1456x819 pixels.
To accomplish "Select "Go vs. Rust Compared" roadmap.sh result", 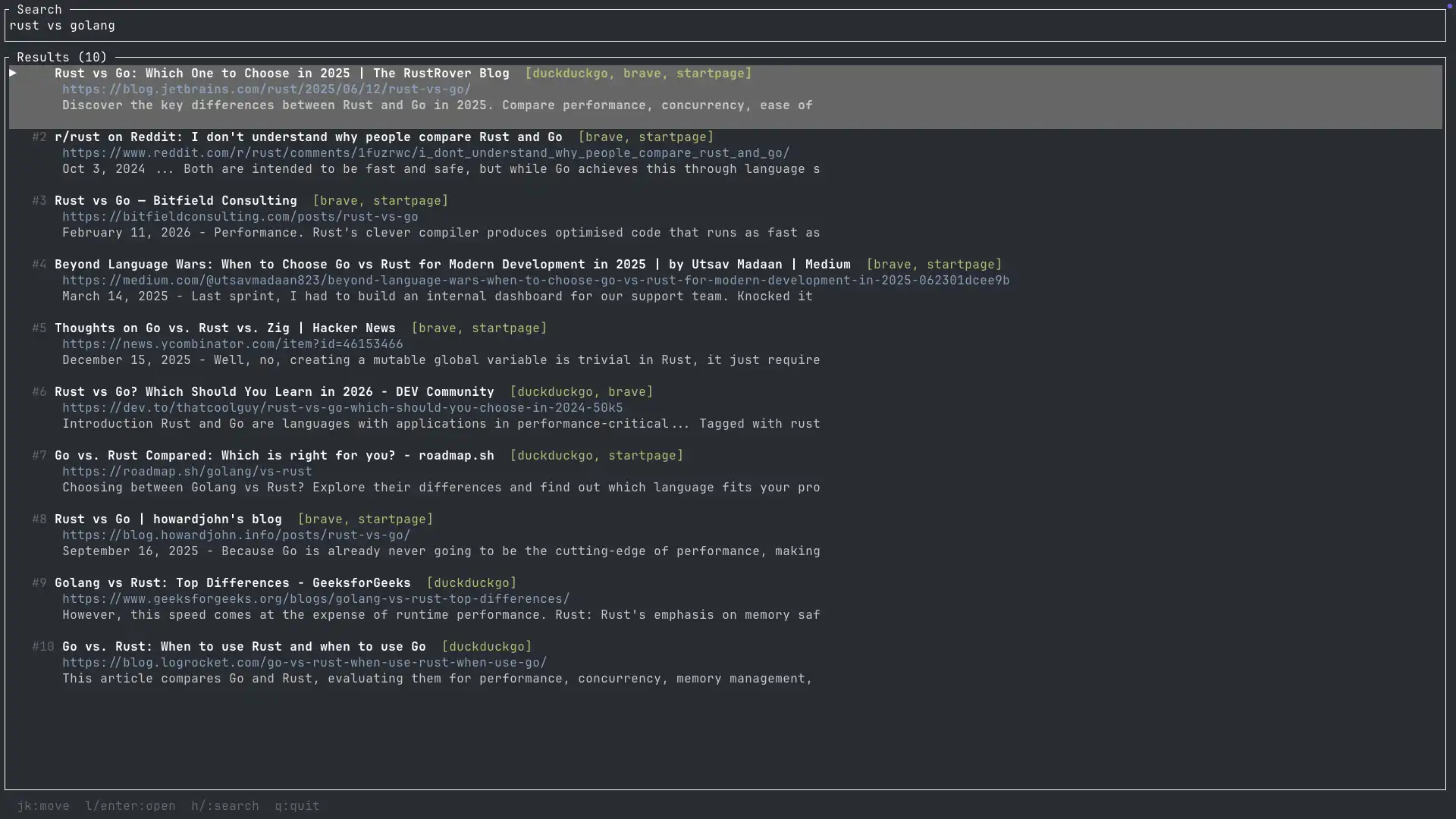I will (x=275, y=456).
